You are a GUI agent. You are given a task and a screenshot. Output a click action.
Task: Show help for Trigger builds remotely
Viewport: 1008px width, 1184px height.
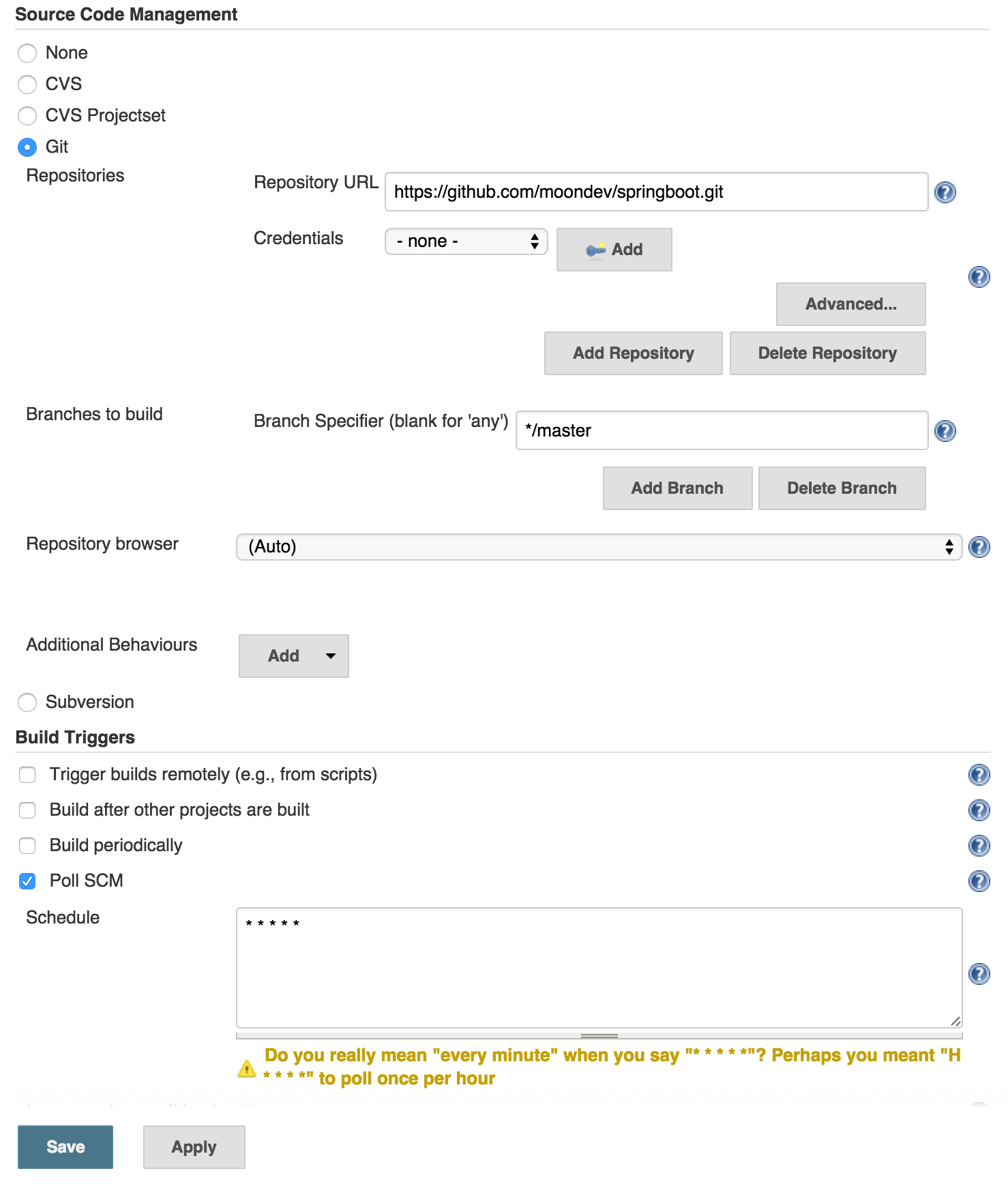pos(979,775)
